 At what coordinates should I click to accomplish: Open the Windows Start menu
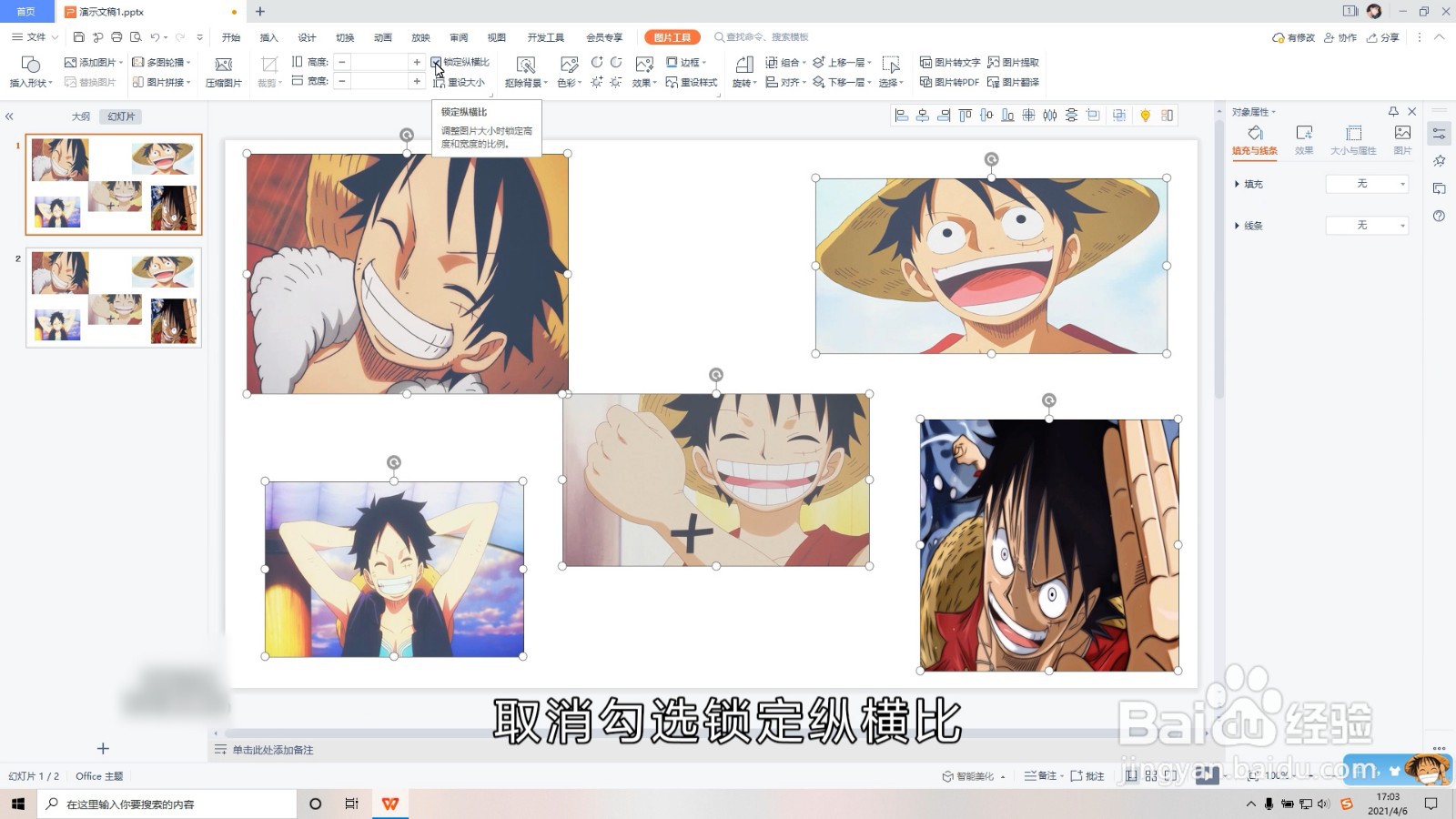(17, 804)
